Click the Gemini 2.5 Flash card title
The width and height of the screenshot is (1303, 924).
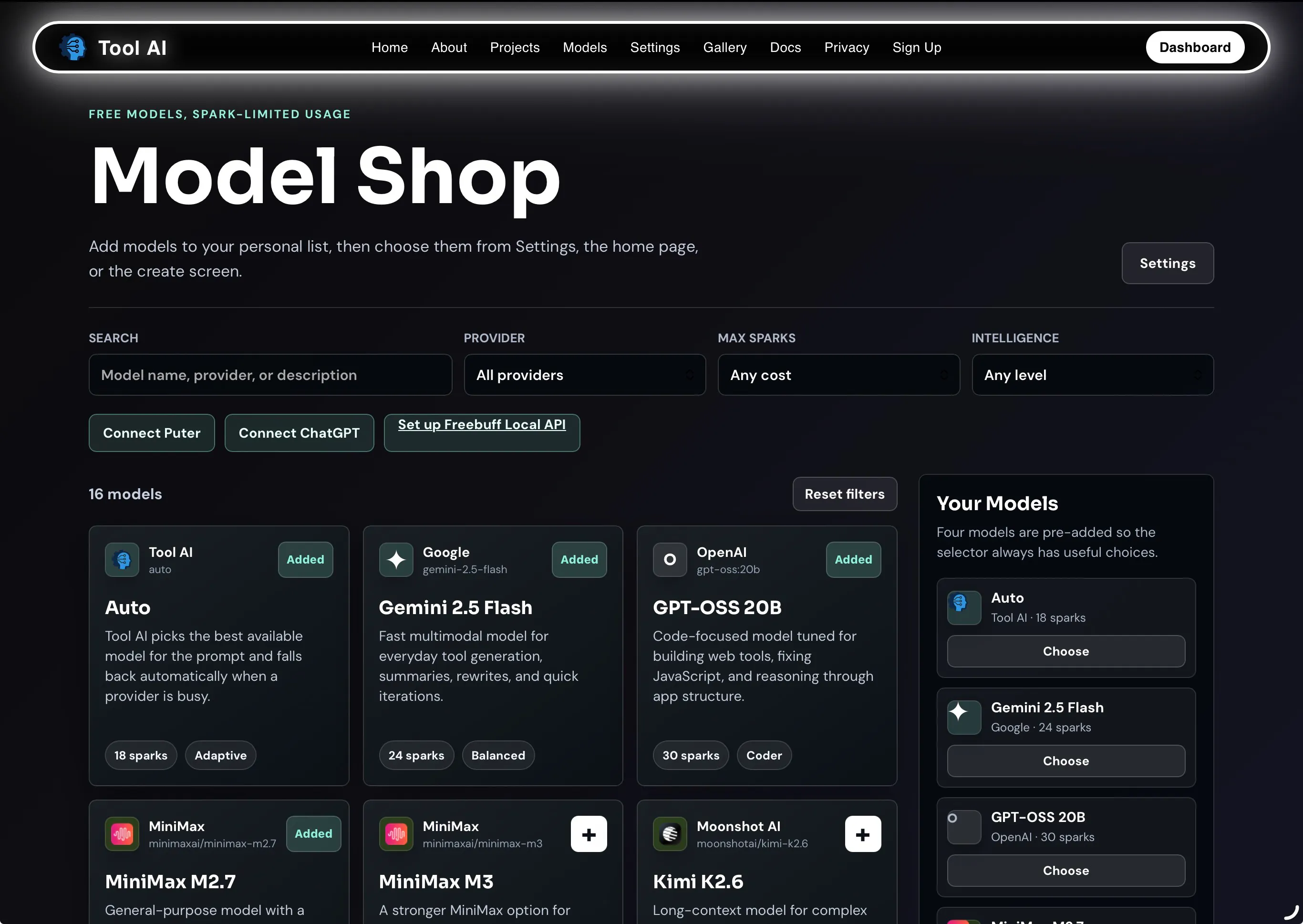point(456,607)
